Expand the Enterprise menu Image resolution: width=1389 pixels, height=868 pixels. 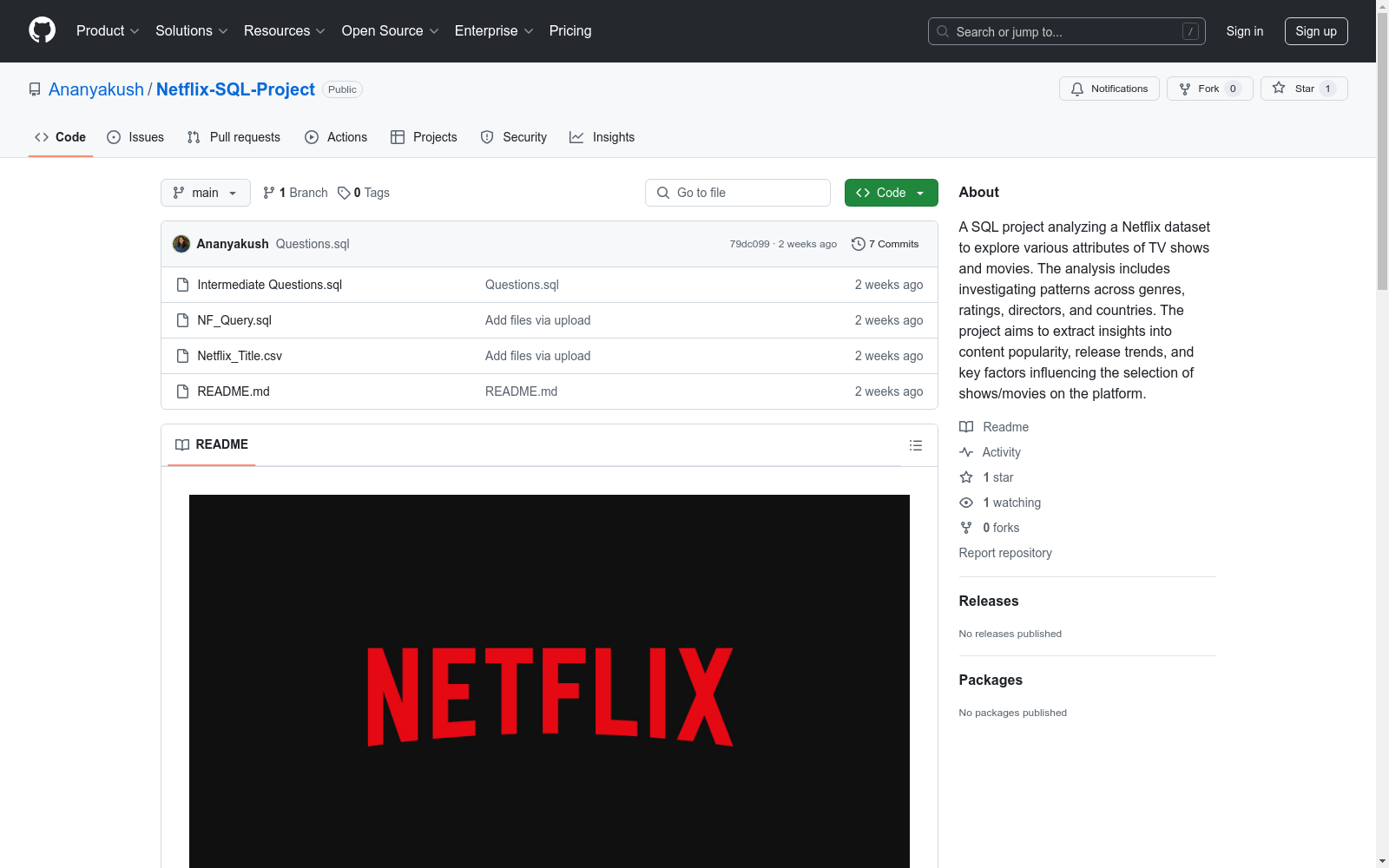coord(494,30)
